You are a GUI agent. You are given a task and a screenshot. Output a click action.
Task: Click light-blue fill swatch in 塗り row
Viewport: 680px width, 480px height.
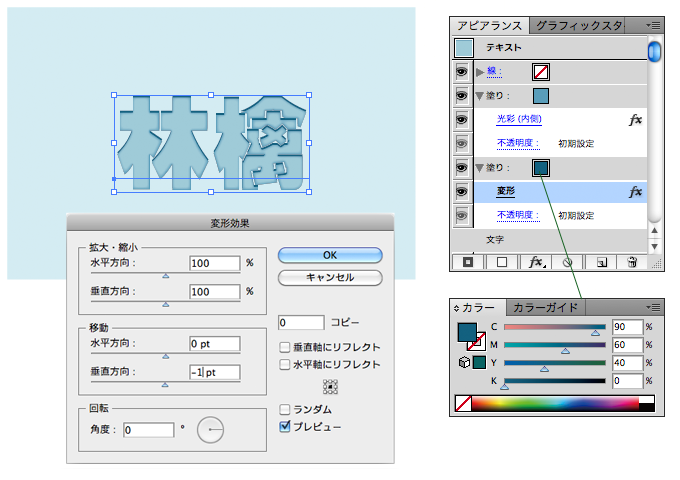pos(541,96)
